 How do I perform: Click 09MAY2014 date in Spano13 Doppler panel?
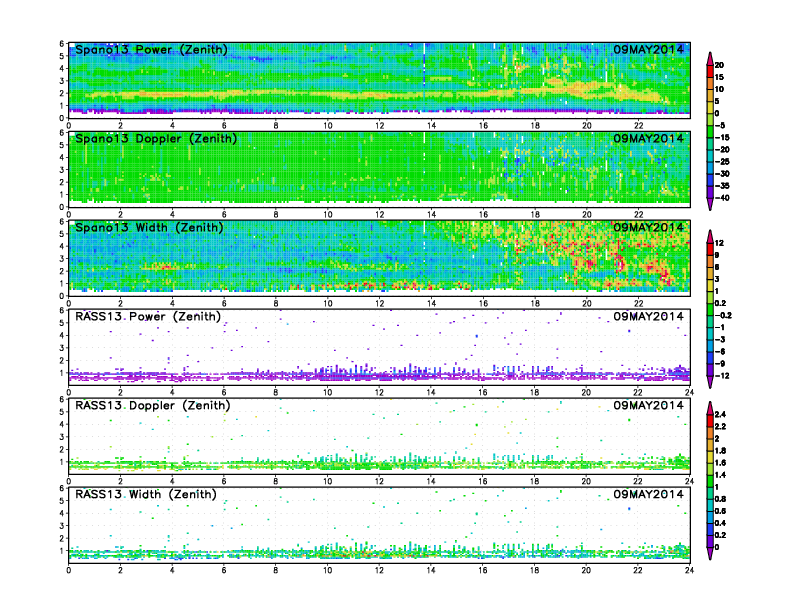click(x=649, y=138)
